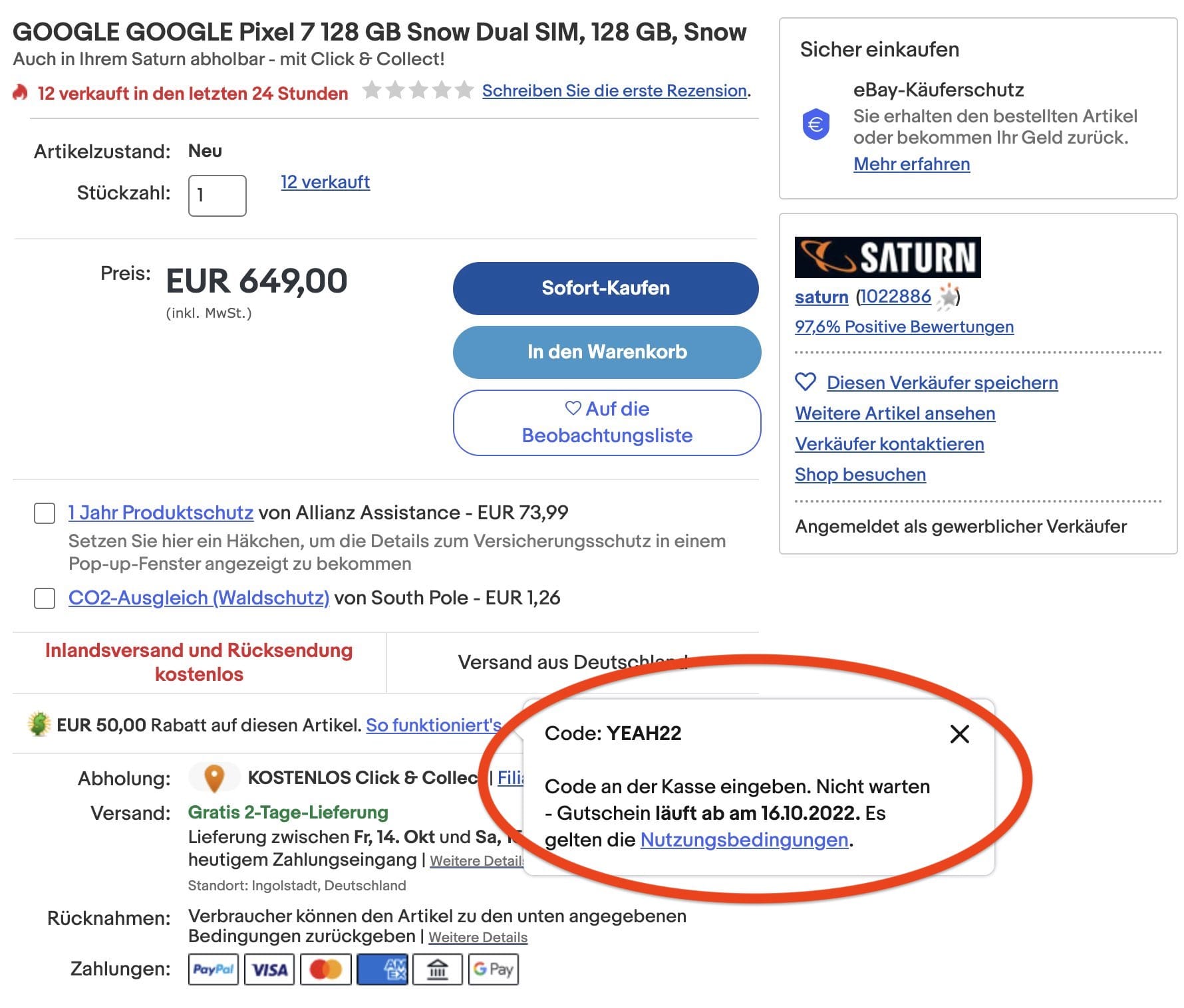Click the eBay-Käuferschutz euro shield icon
This screenshot has height=1008, width=1184.
tap(816, 124)
